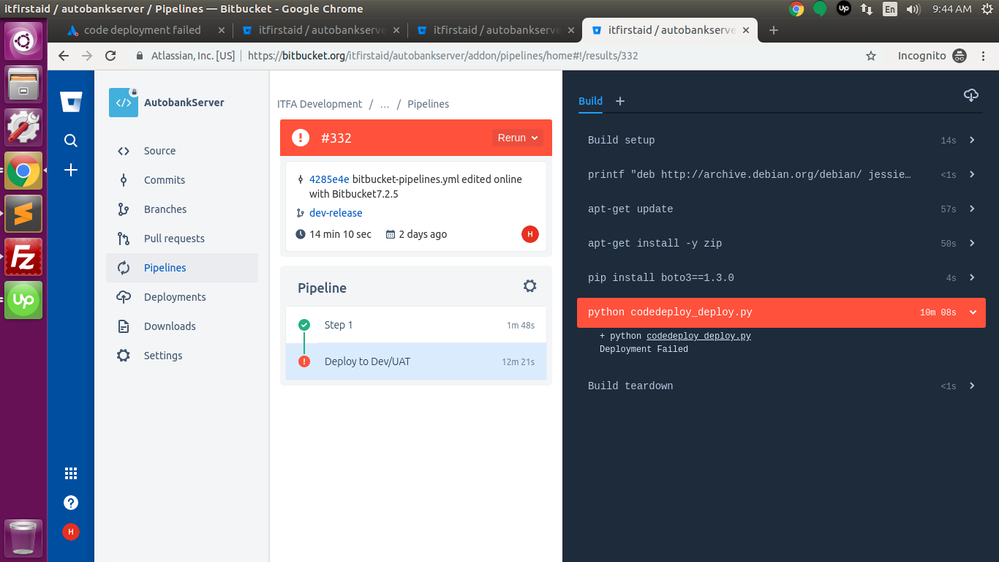This screenshot has height=562, width=999.
Task: Open Branches in repository menu
Action: point(182,209)
